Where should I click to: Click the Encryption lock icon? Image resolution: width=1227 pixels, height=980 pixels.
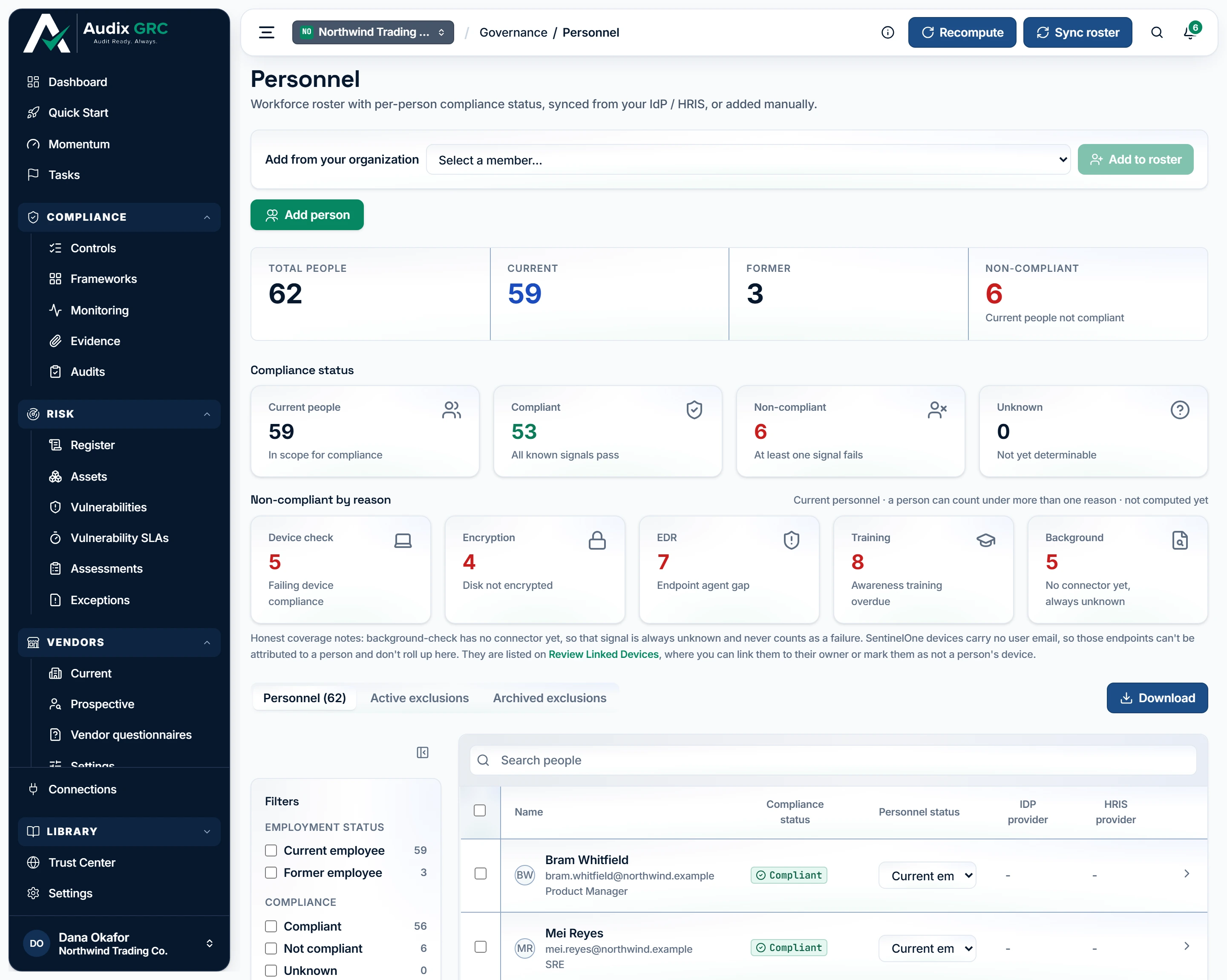pyautogui.click(x=597, y=540)
